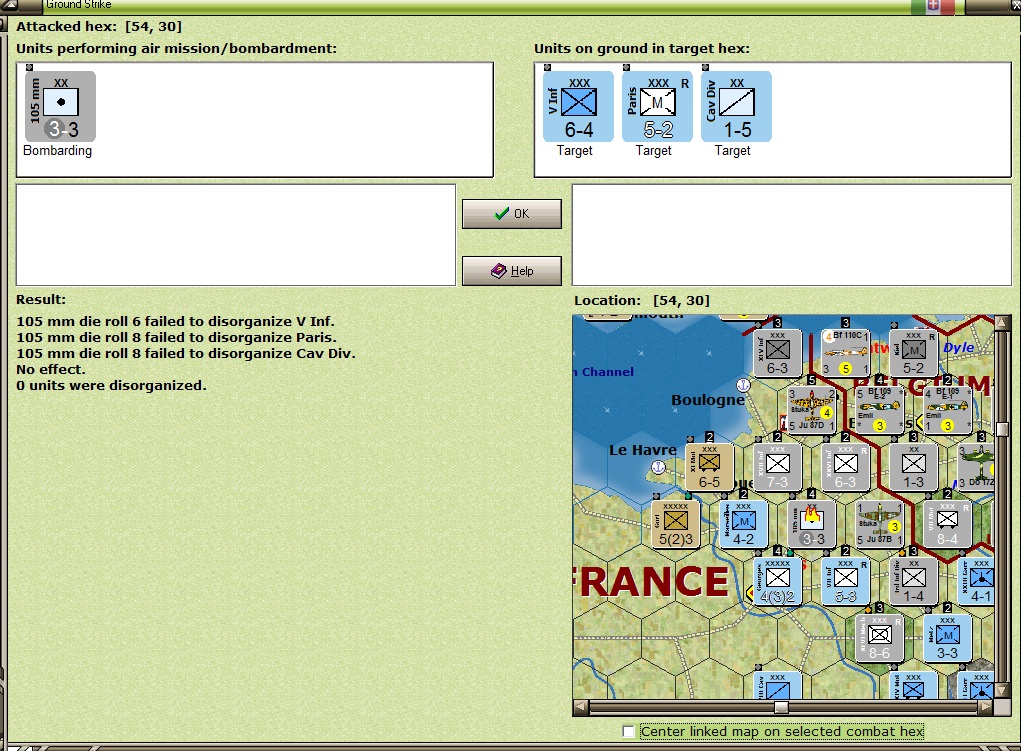Click result line about V Inf
The height and width of the screenshot is (751, 1021).
pos(175,321)
